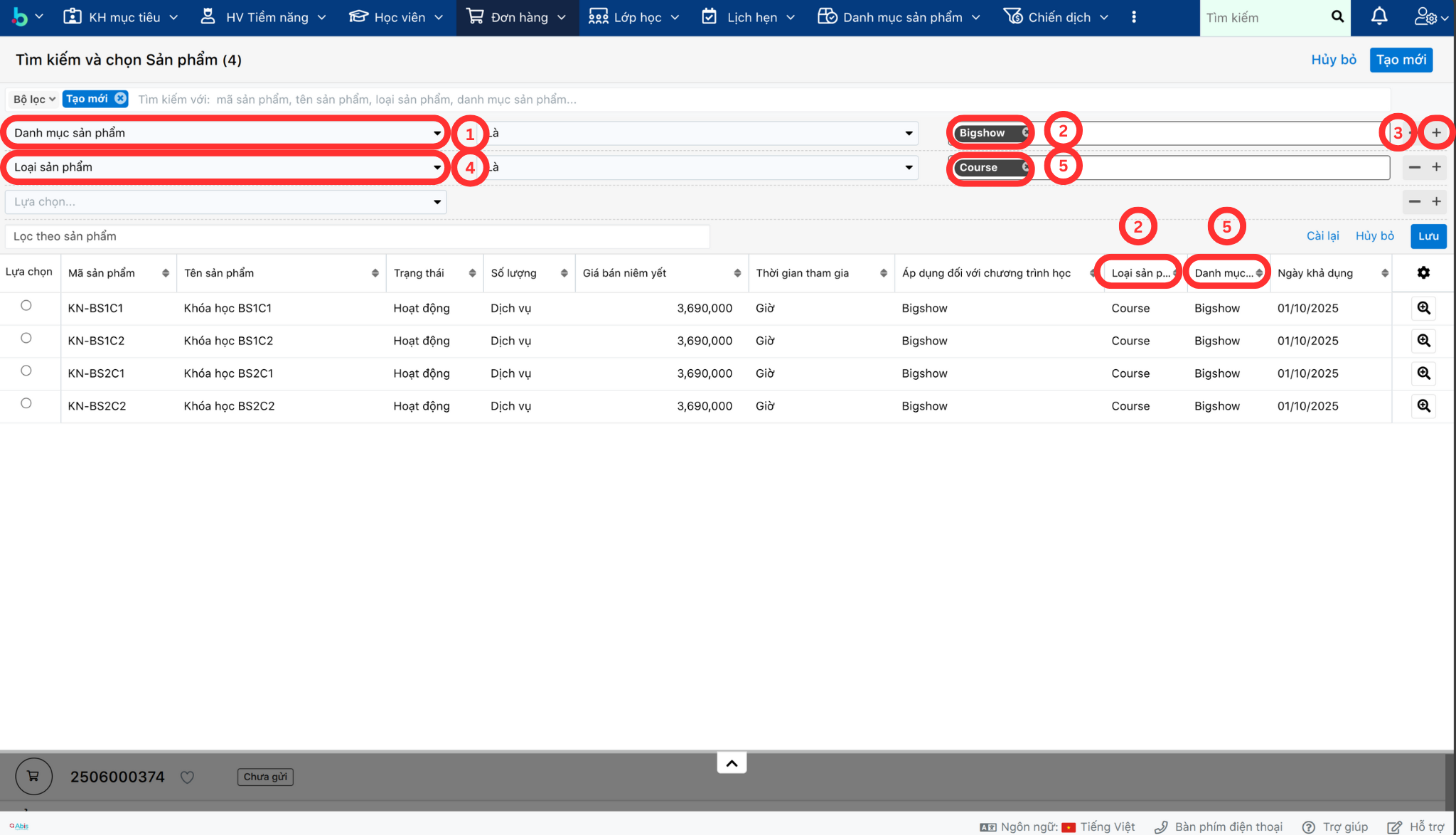Favorite the order with the heart icon
Screen dimensions: 1456x835
click(187, 777)
